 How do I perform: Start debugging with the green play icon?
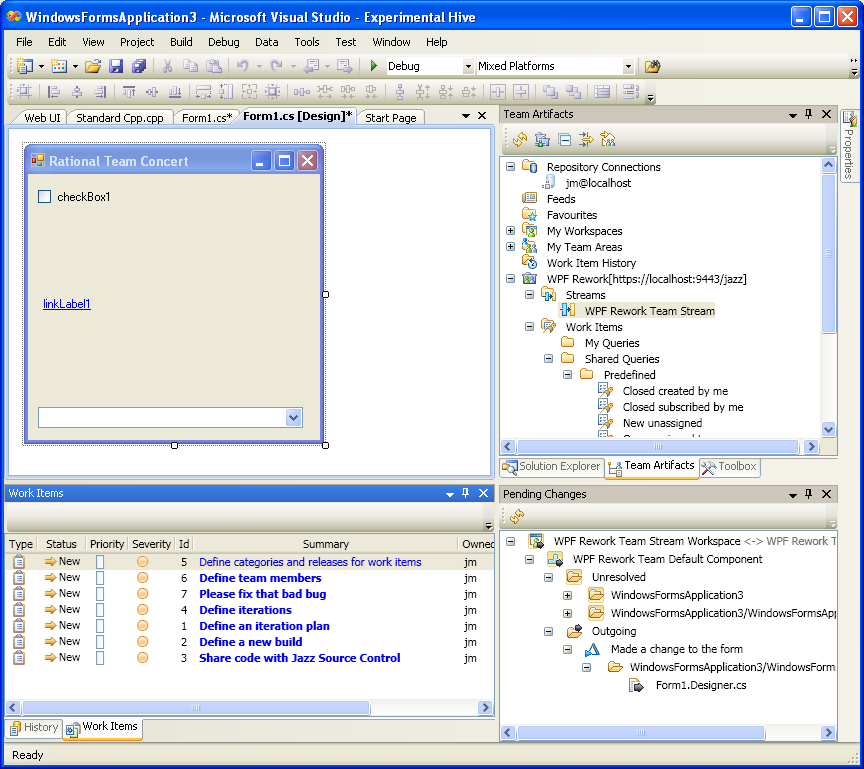coord(374,66)
